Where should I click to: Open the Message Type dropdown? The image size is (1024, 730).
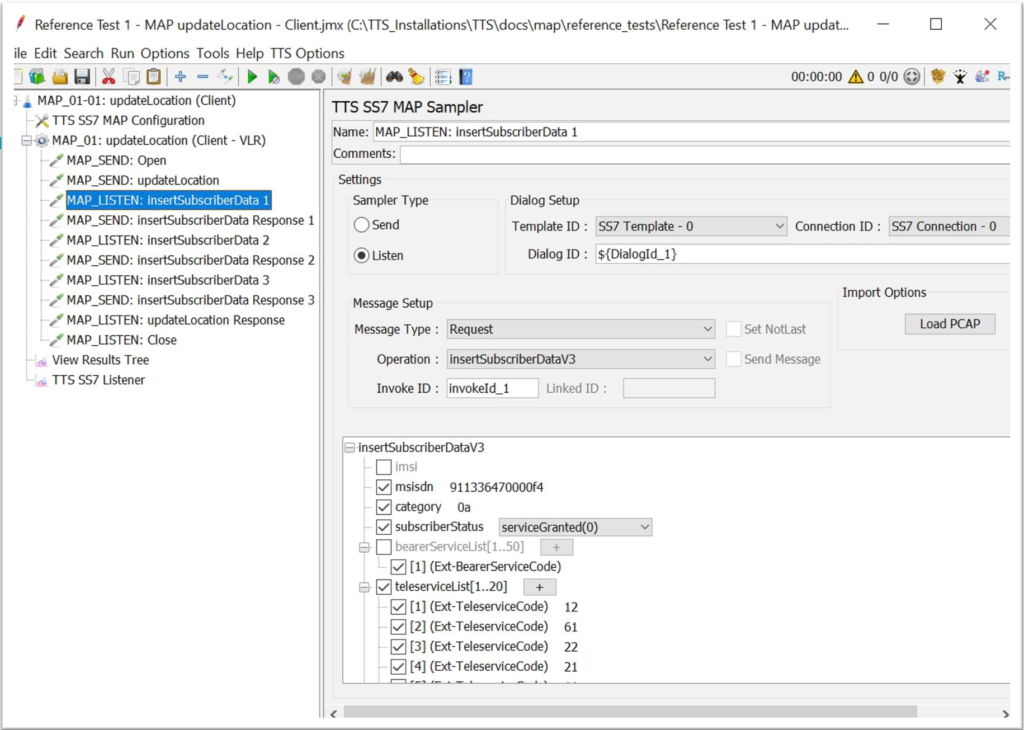pyautogui.click(x=580, y=329)
